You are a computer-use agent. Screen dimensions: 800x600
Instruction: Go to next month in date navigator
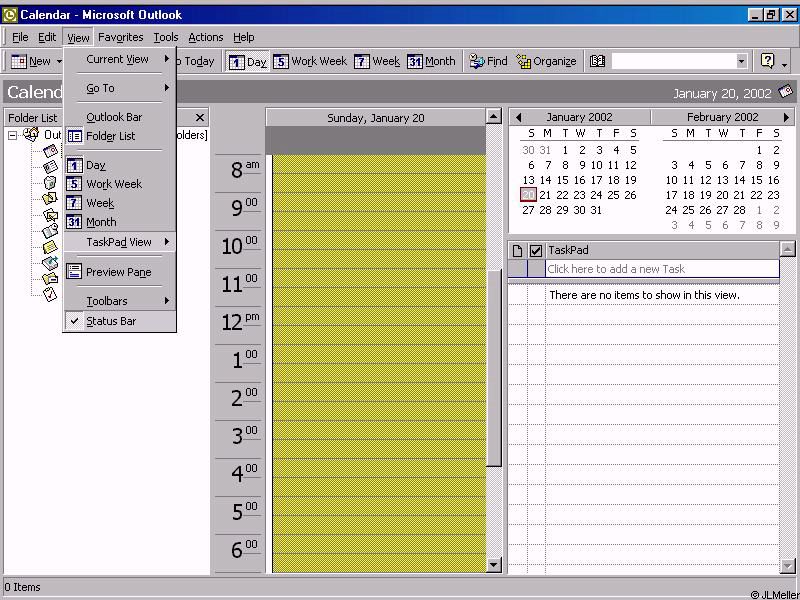click(786, 117)
